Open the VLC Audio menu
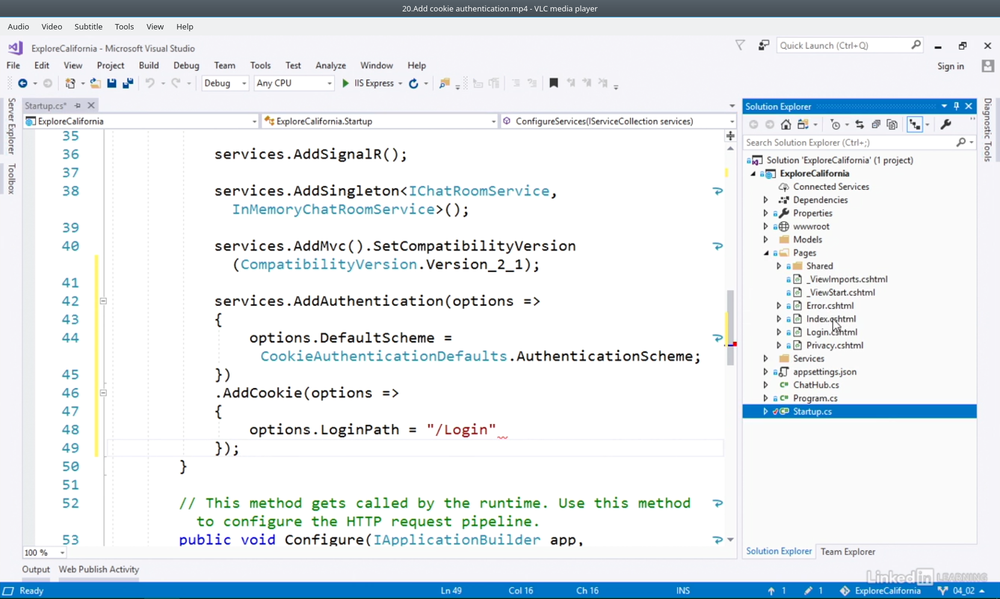The width and height of the screenshot is (1000, 599). click(18, 27)
